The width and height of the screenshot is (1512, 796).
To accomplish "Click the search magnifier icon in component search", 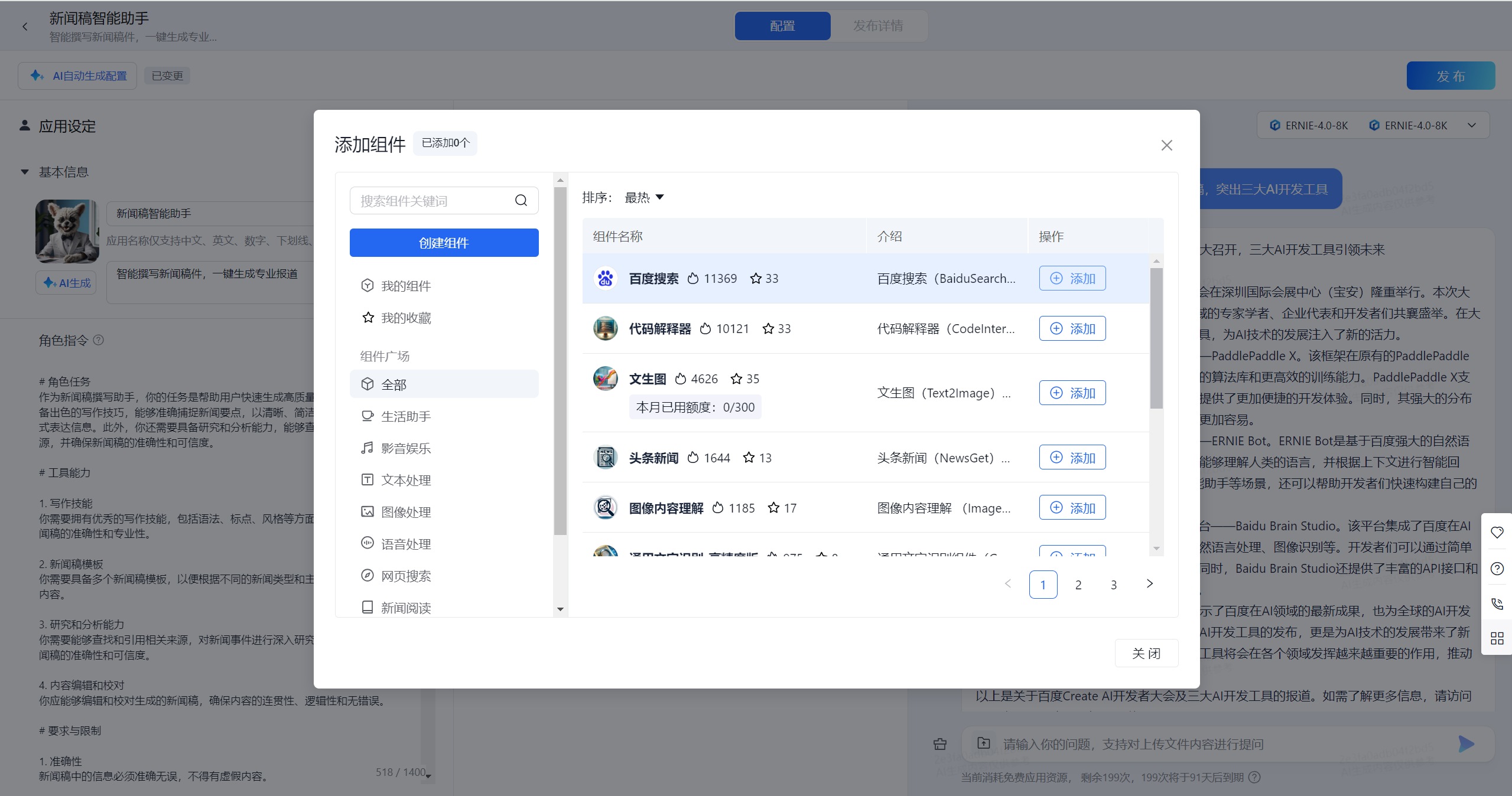I will [521, 201].
